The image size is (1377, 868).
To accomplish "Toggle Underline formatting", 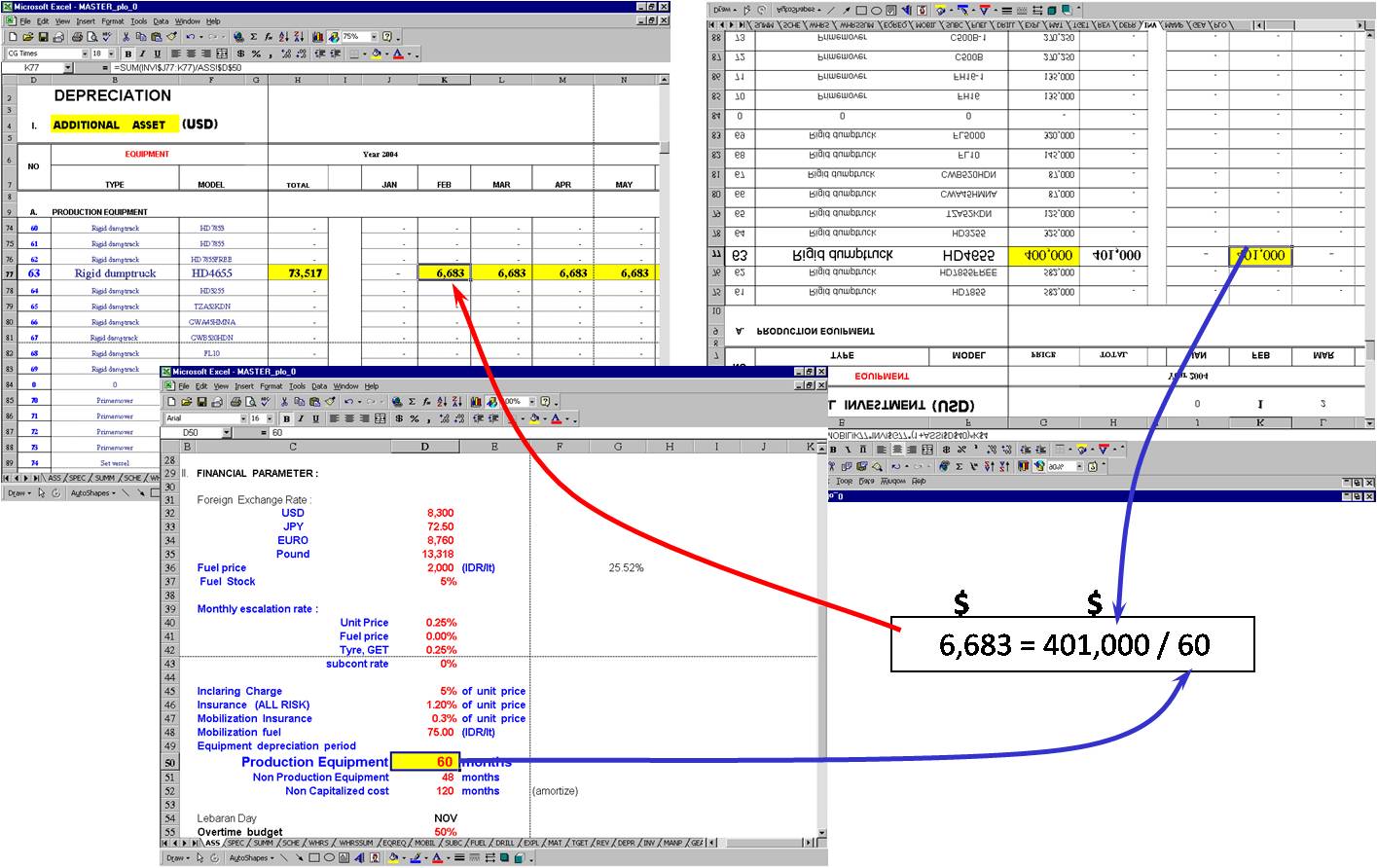I will pyautogui.click(x=316, y=418).
